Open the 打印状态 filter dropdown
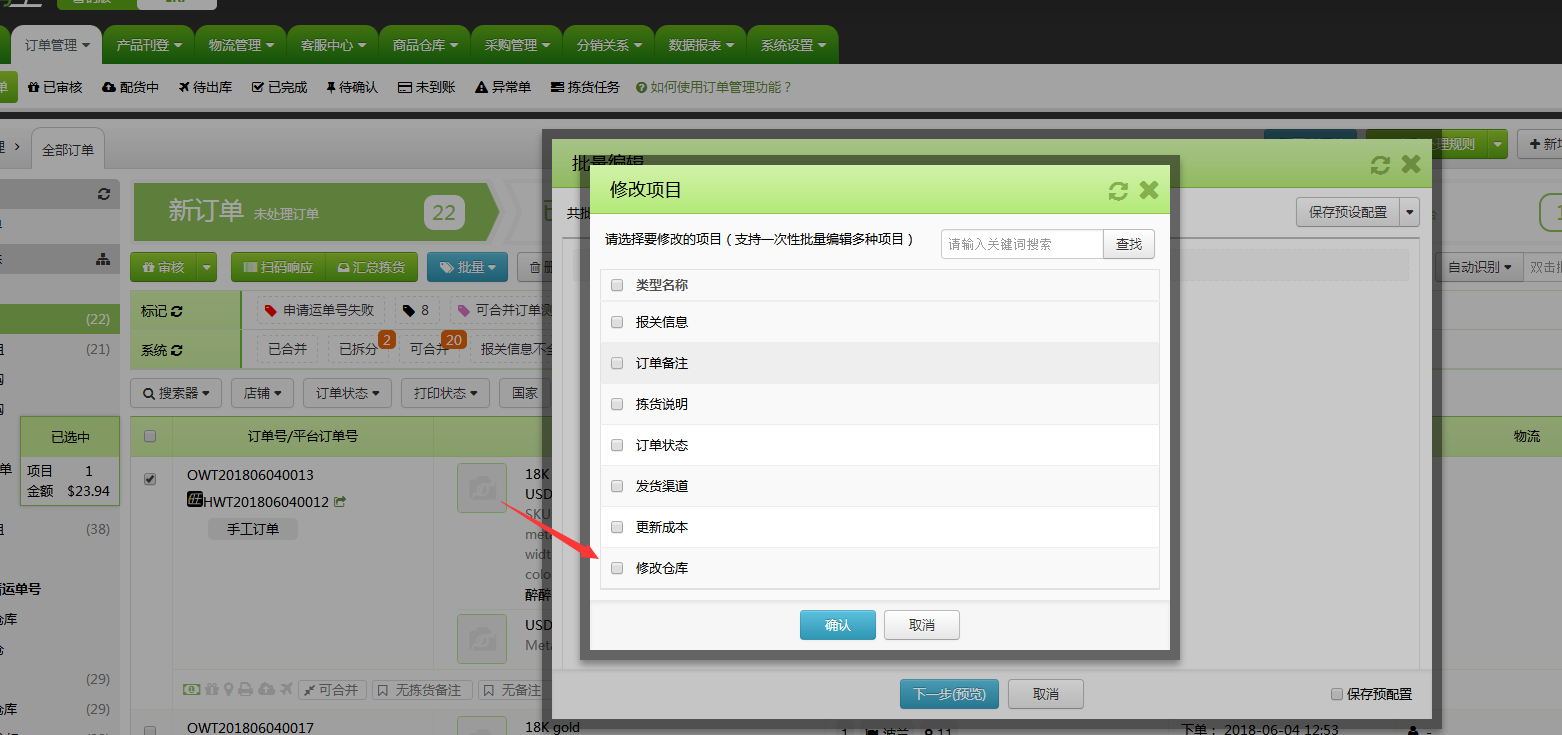Viewport: 1562px width, 735px height. 445,393
